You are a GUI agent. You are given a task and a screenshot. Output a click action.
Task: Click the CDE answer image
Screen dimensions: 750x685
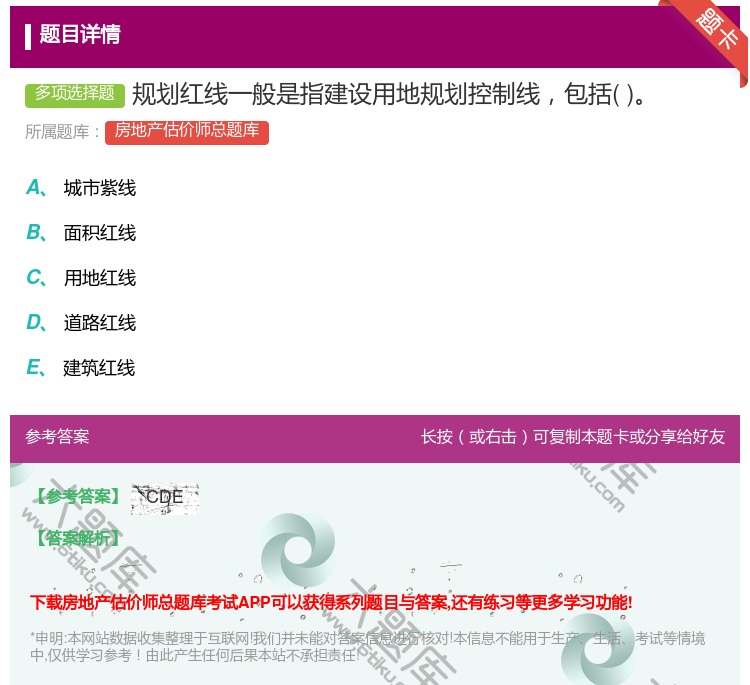pos(165,498)
